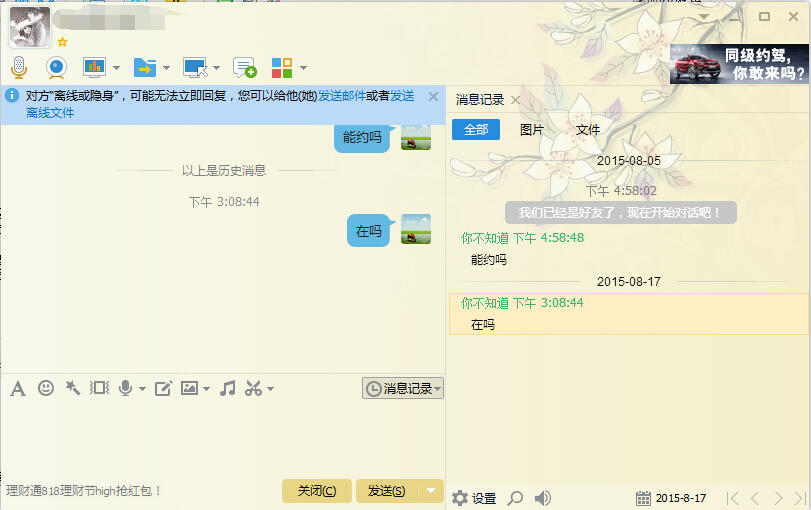Image resolution: width=811 pixels, height=510 pixels.
Task: Share music with the note icon
Action: [x=227, y=388]
